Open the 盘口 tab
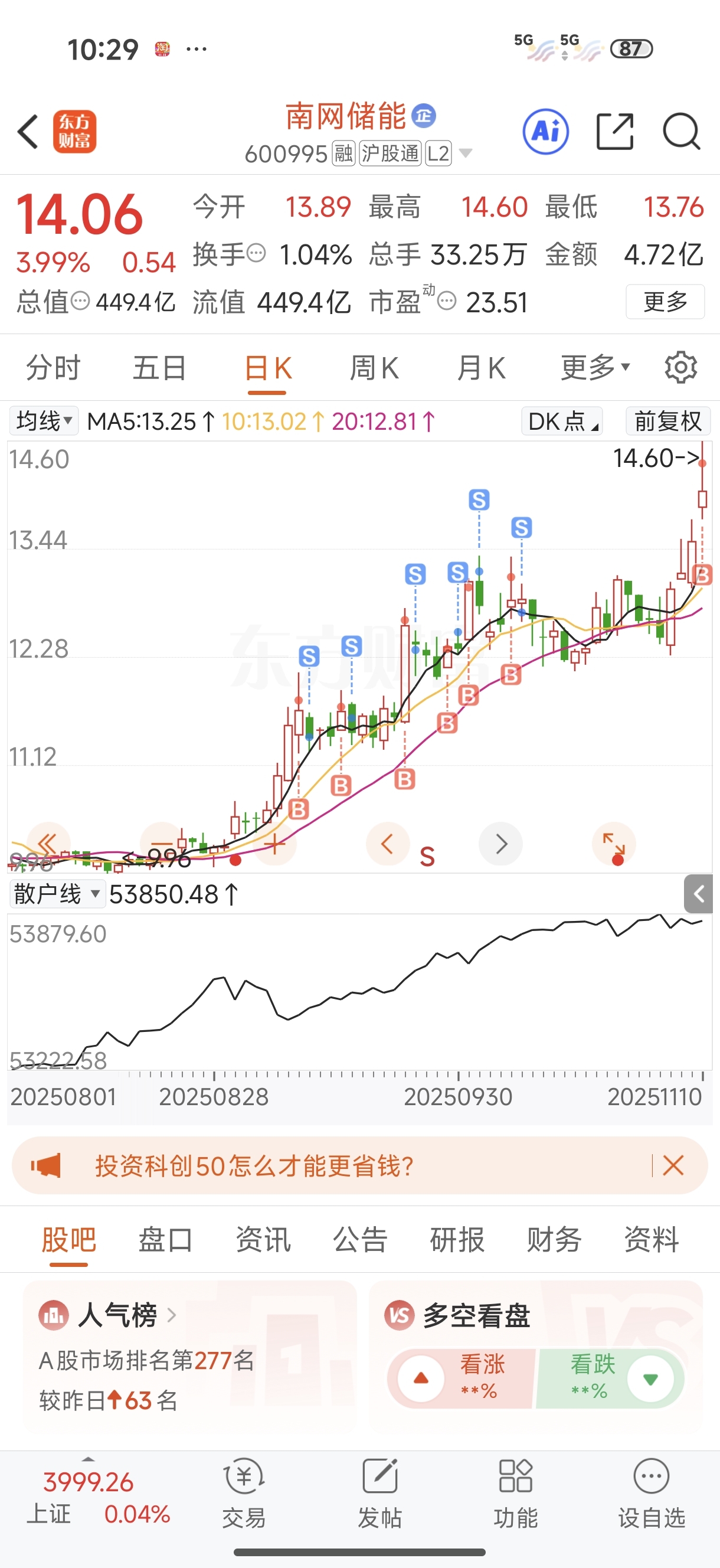 pyautogui.click(x=166, y=1240)
